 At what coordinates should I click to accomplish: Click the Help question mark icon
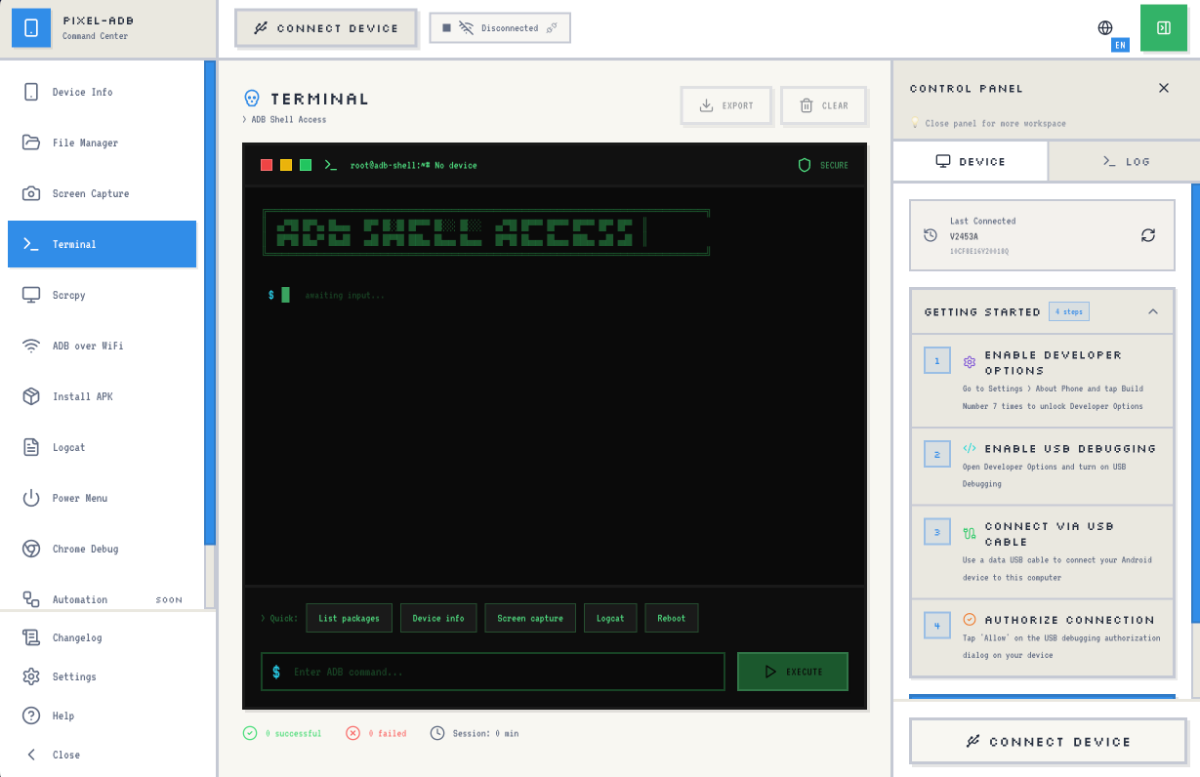(x=31, y=716)
